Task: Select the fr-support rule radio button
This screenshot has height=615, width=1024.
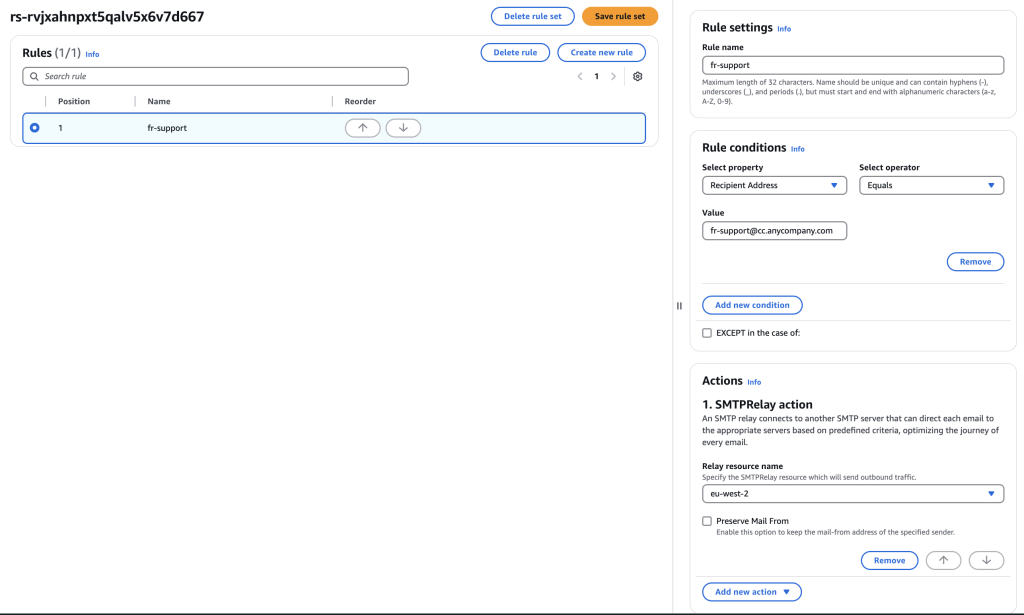Action: click(x=35, y=128)
